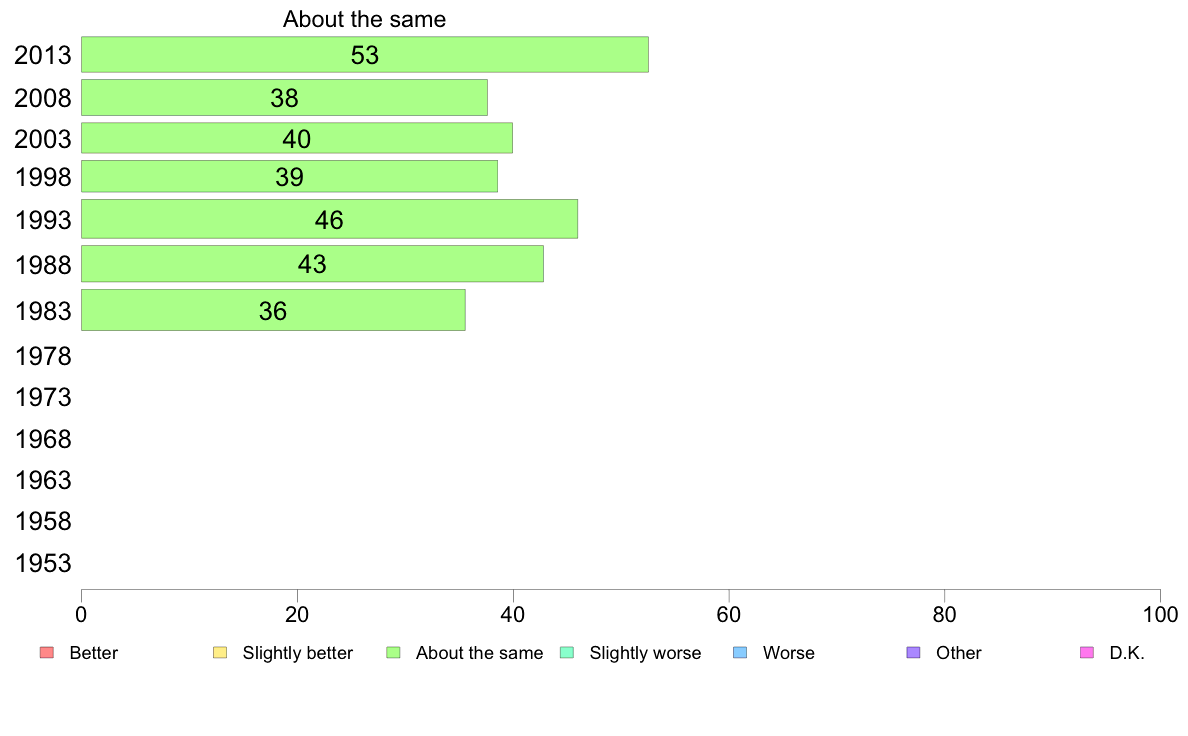Select the 1988 bar showing 43
The width and height of the screenshot is (1188, 736).
pyautogui.click(x=312, y=264)
